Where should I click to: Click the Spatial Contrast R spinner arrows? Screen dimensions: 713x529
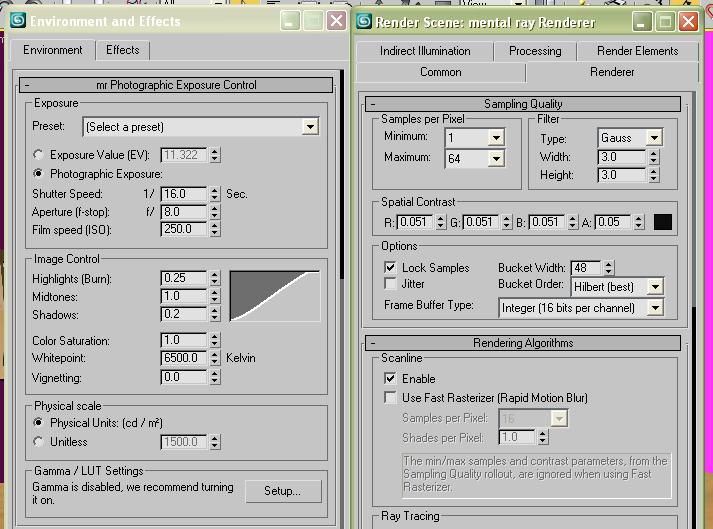pos(440,222)
